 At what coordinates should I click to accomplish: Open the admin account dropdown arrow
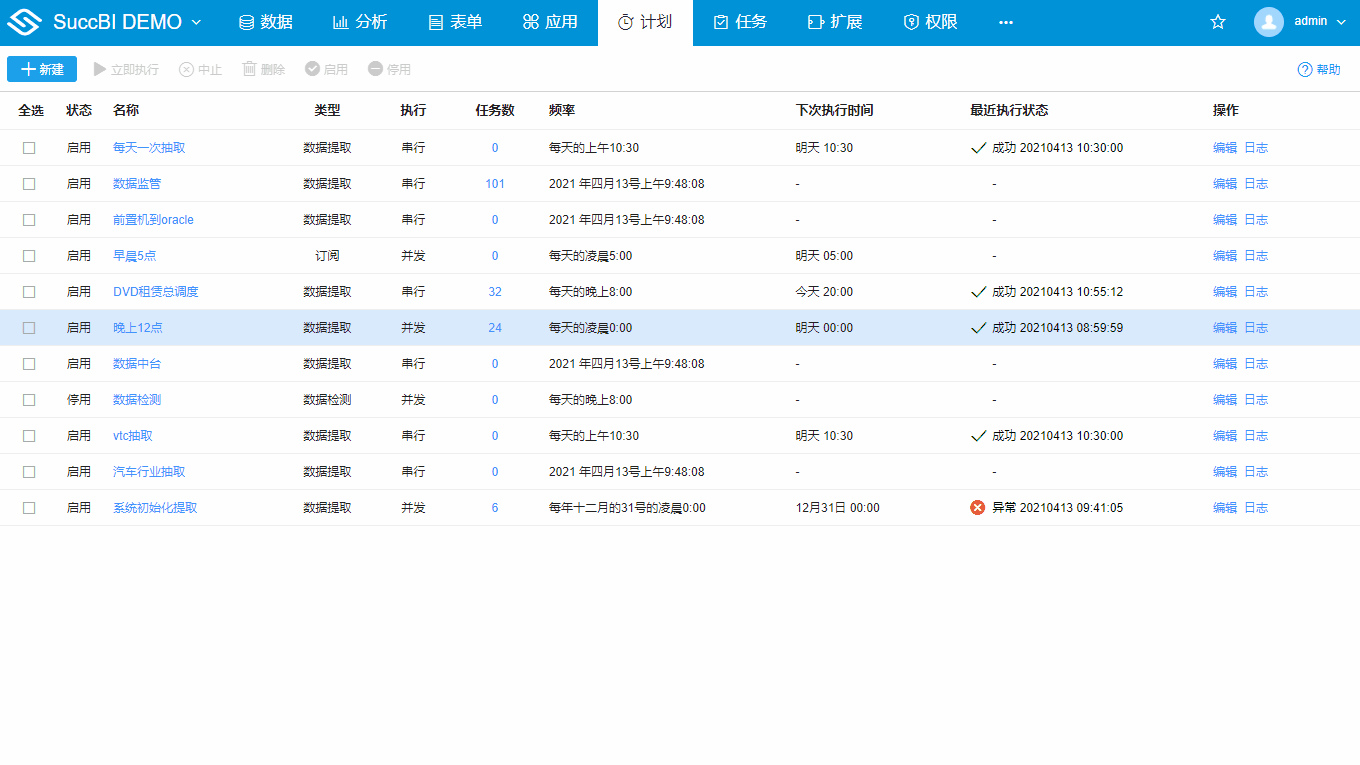(1341, 22)
